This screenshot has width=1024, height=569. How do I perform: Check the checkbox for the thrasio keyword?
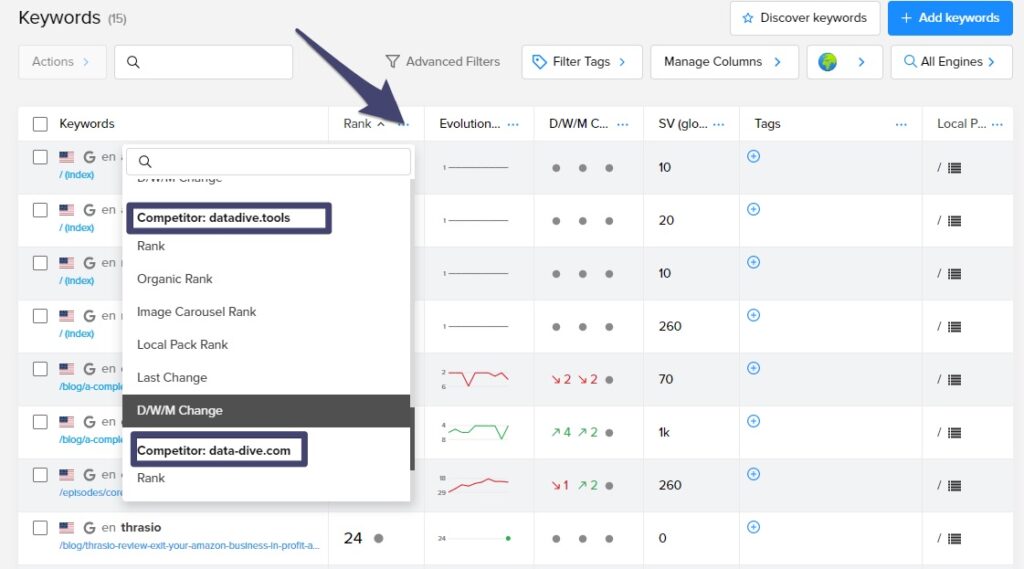tap(40, 527)
